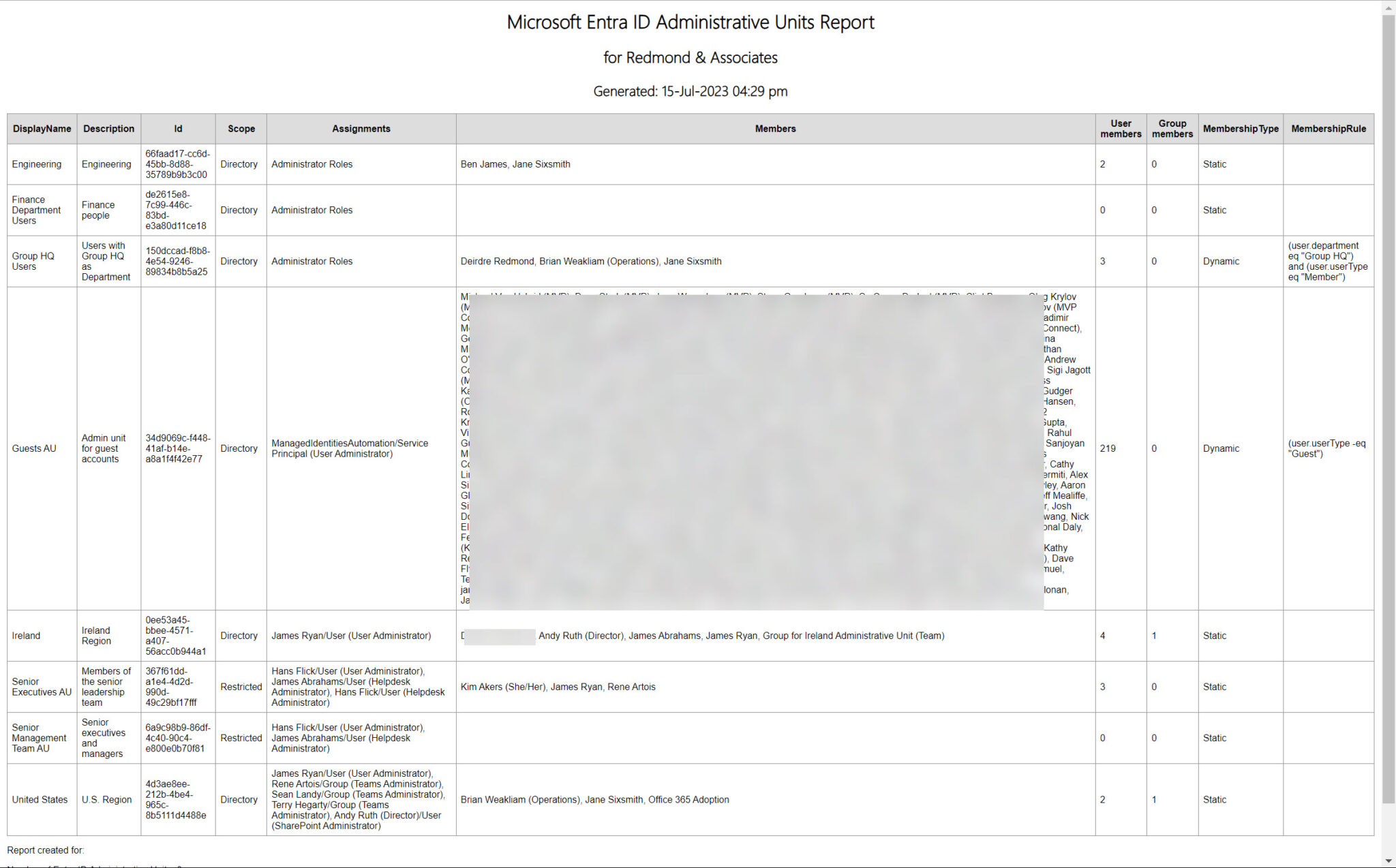Click the MembershipType column header
The height and width of the screenshot is (868, 1396).
(x=1241, y=128)
